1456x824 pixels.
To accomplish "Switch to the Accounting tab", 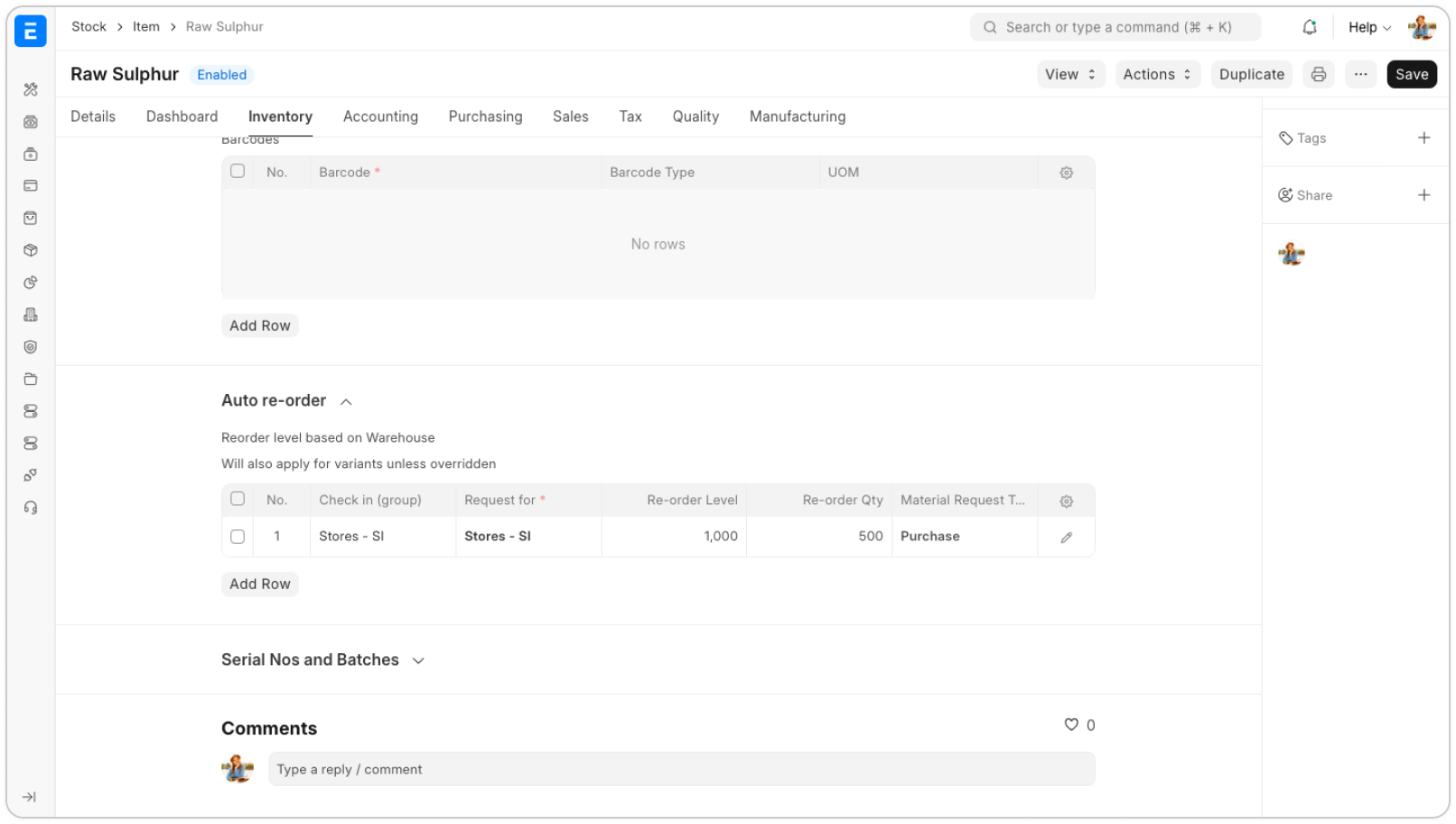I will pyautogui.click(x=380, y=117).
